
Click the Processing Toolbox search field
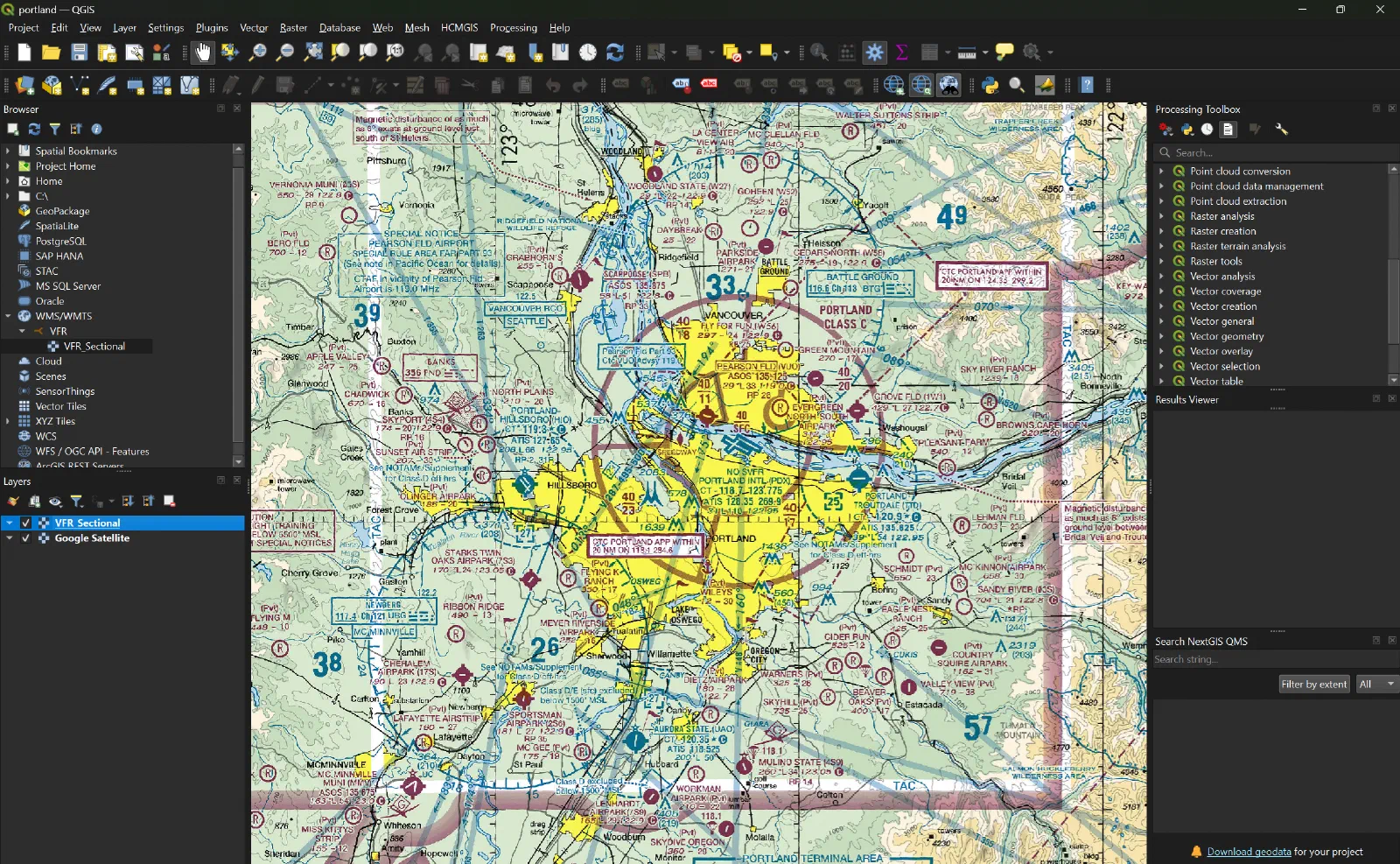click(1276, 152)
